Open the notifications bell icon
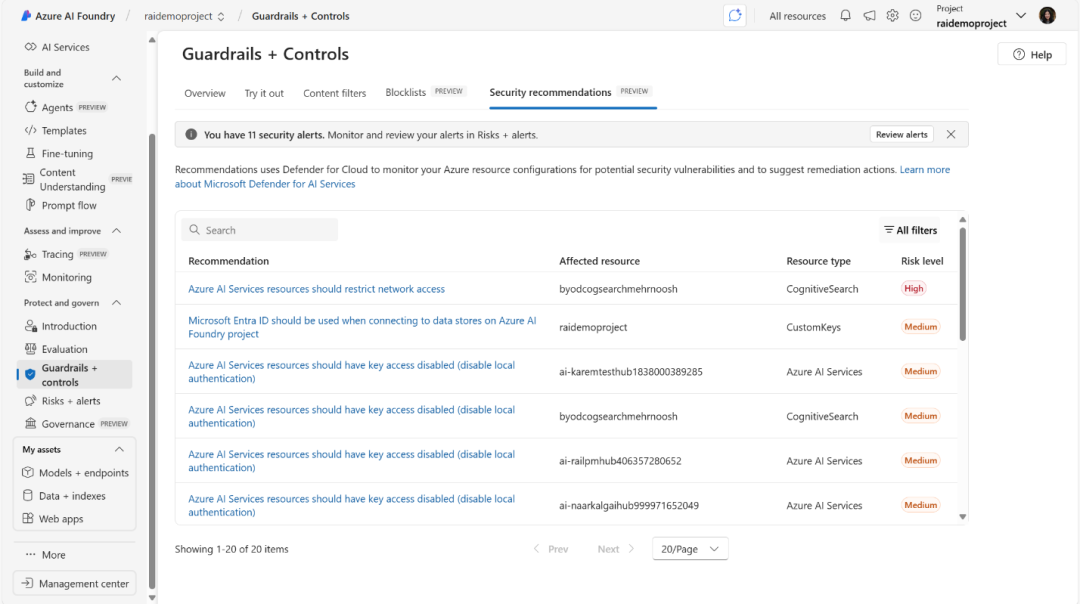Image resolution: width=1080 pixels, height=604 pixels. pos(845,15)
